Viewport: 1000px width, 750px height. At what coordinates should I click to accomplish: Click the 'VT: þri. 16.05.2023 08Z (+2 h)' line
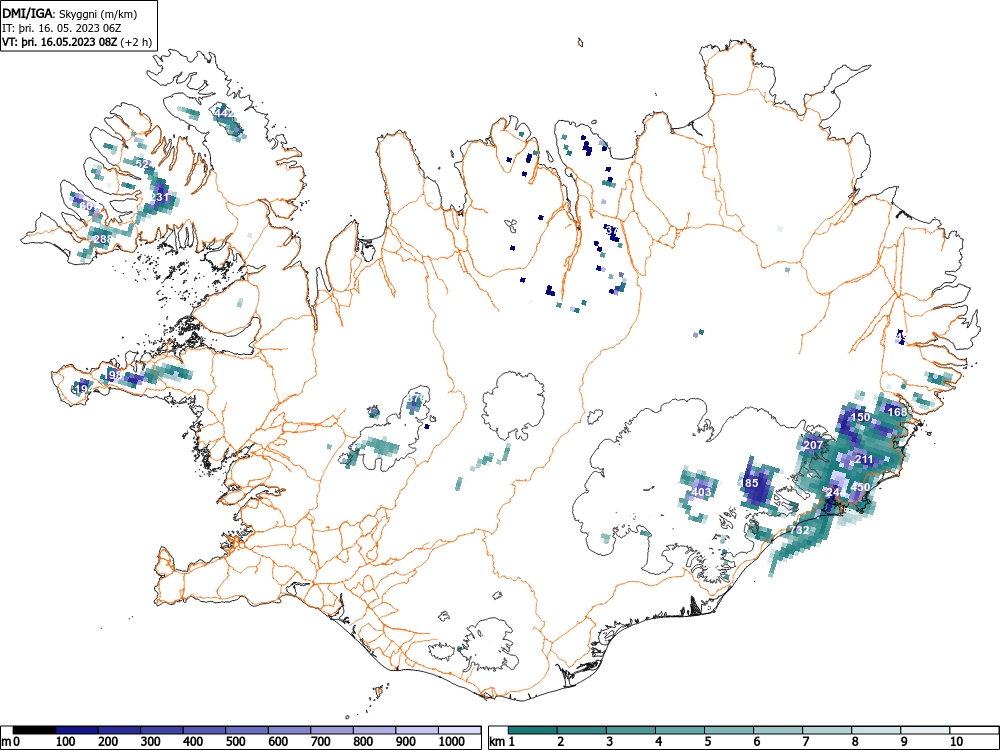[77, 43]
